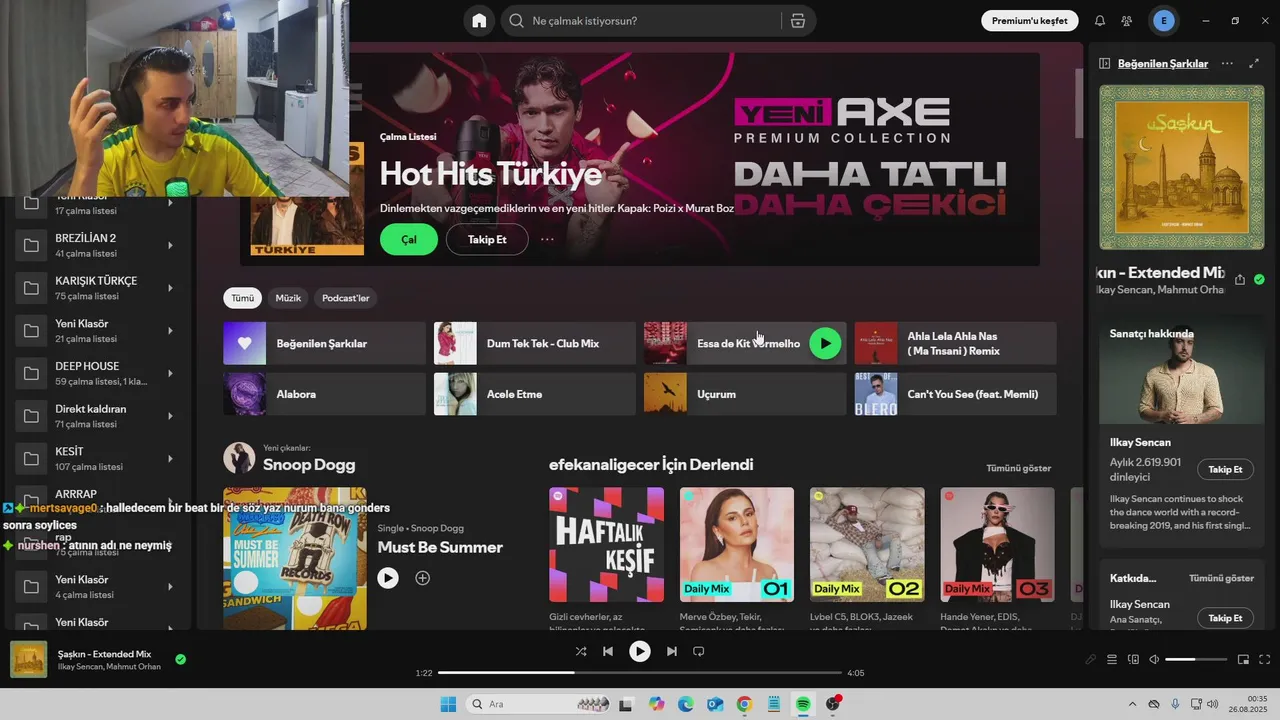This screenshot has width=1280, height=720.
Task: Expand KESİT folder arrow
Action: click(170, 458)
